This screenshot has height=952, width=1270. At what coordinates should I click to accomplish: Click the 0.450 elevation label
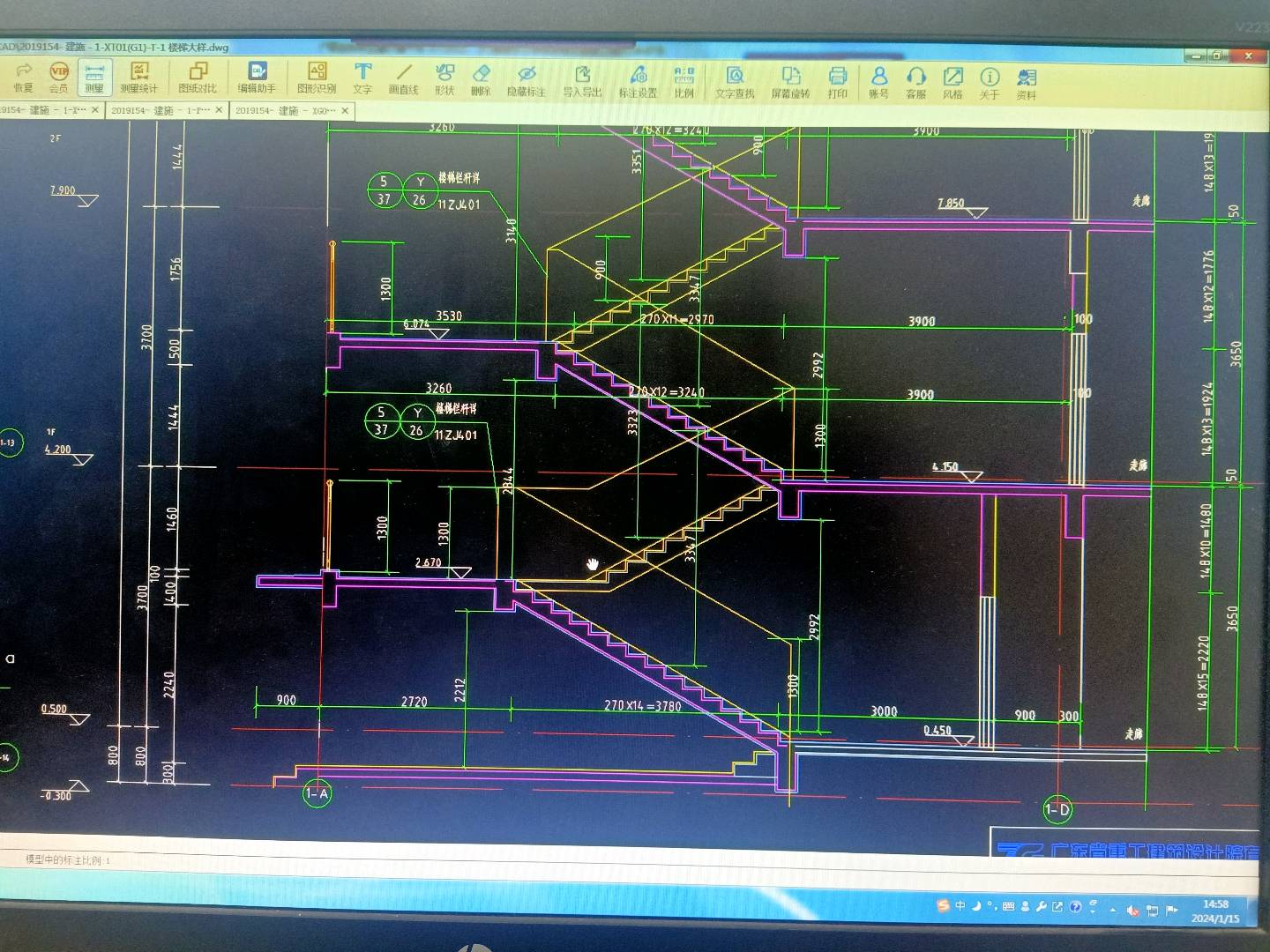point(938,730)
